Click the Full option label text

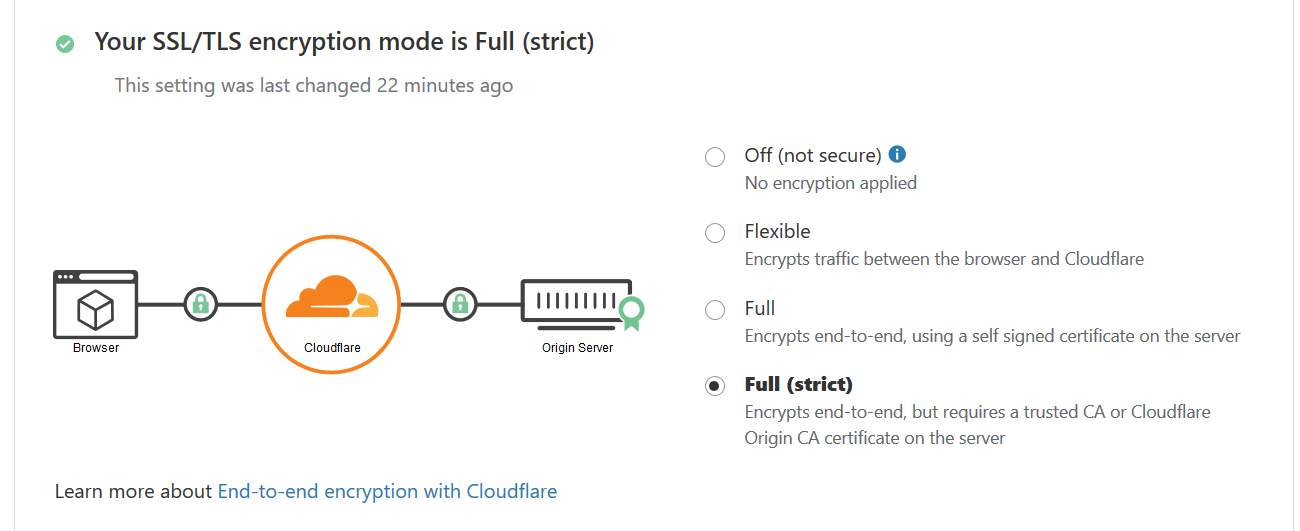click(760, 308)
